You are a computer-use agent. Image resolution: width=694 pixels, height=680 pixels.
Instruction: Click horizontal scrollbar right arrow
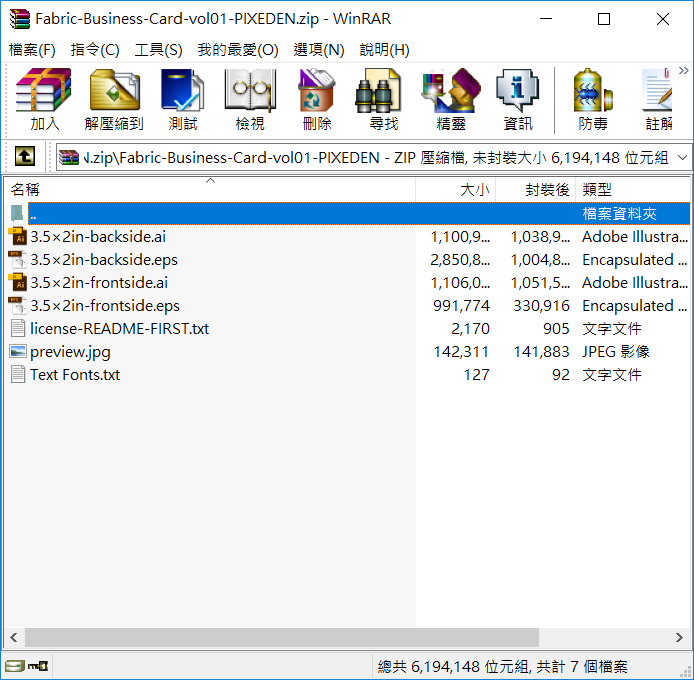[679, 638]
